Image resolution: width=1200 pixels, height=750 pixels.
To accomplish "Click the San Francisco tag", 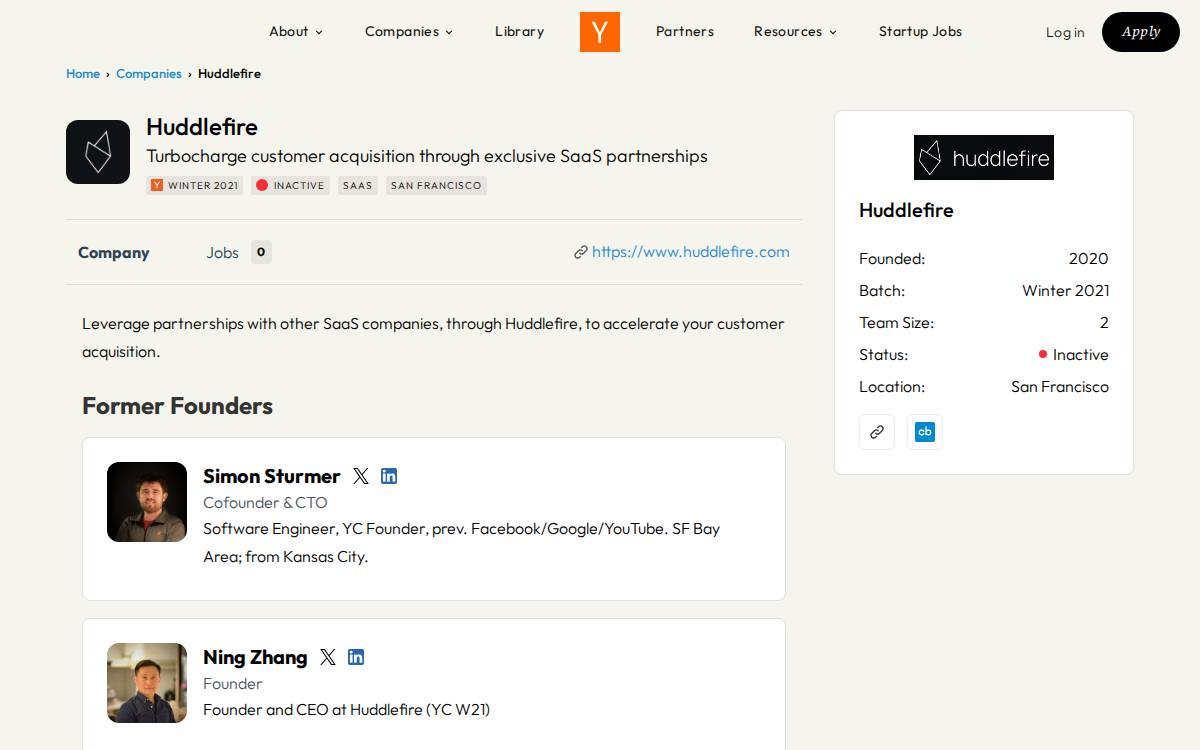I will (x=436, y=185).
